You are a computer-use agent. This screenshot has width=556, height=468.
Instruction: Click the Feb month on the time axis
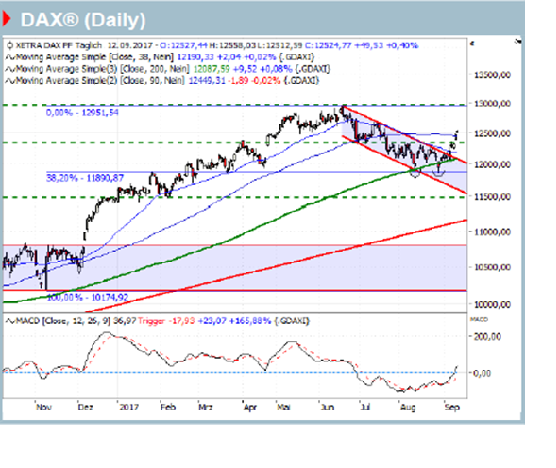click(168, 407)
